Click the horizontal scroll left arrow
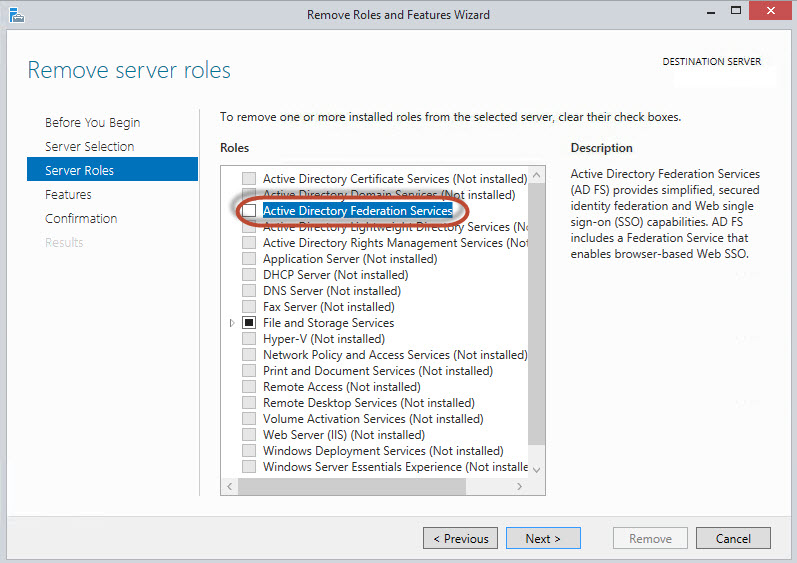Viewport: 797px width, 563px height. pos(230,486)
